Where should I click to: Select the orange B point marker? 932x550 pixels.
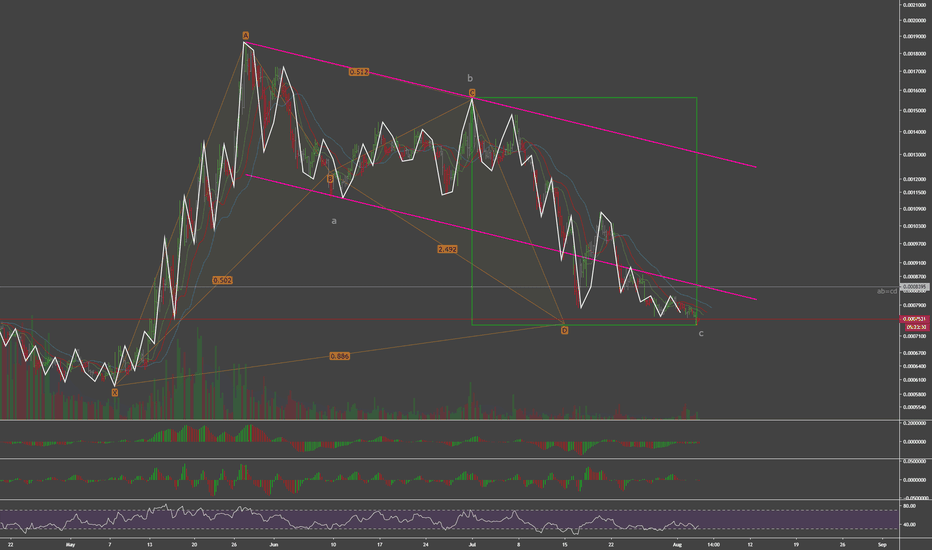tap(330, 178)
